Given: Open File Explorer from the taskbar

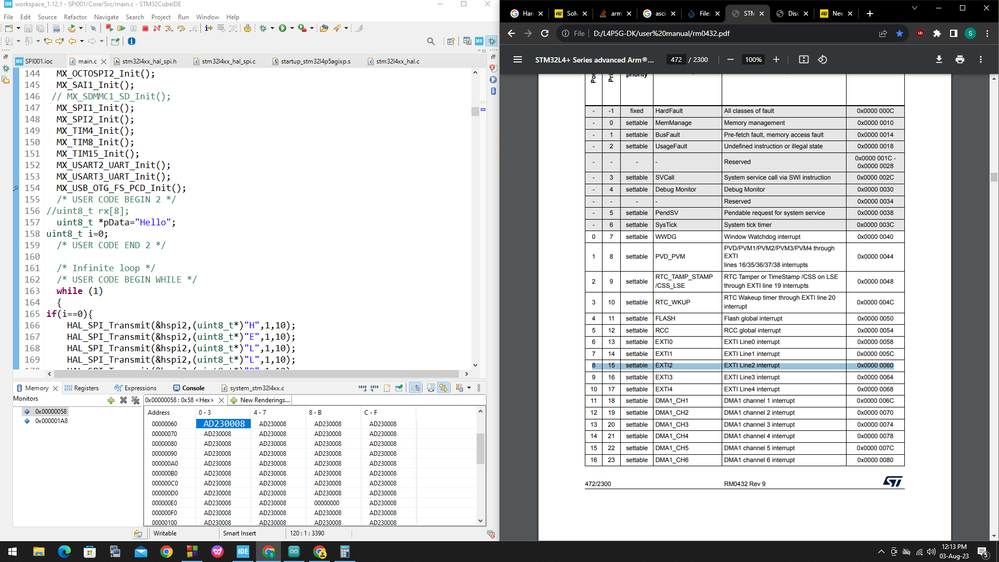Looking at the screenshot, I should (x=38, y=552).
